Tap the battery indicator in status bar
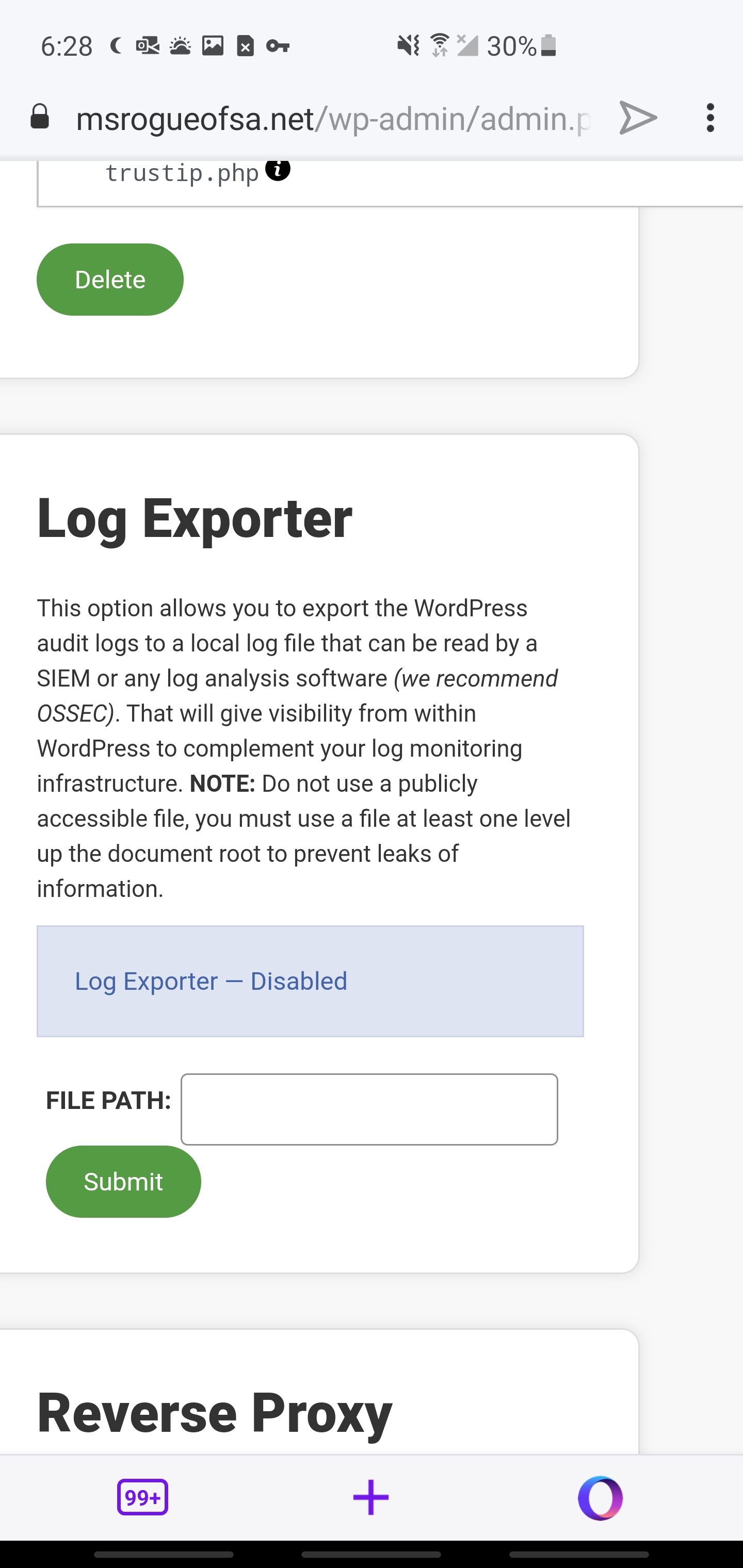Image resolution: width=743 pixels, height=1568 pixels. [548, 46]
